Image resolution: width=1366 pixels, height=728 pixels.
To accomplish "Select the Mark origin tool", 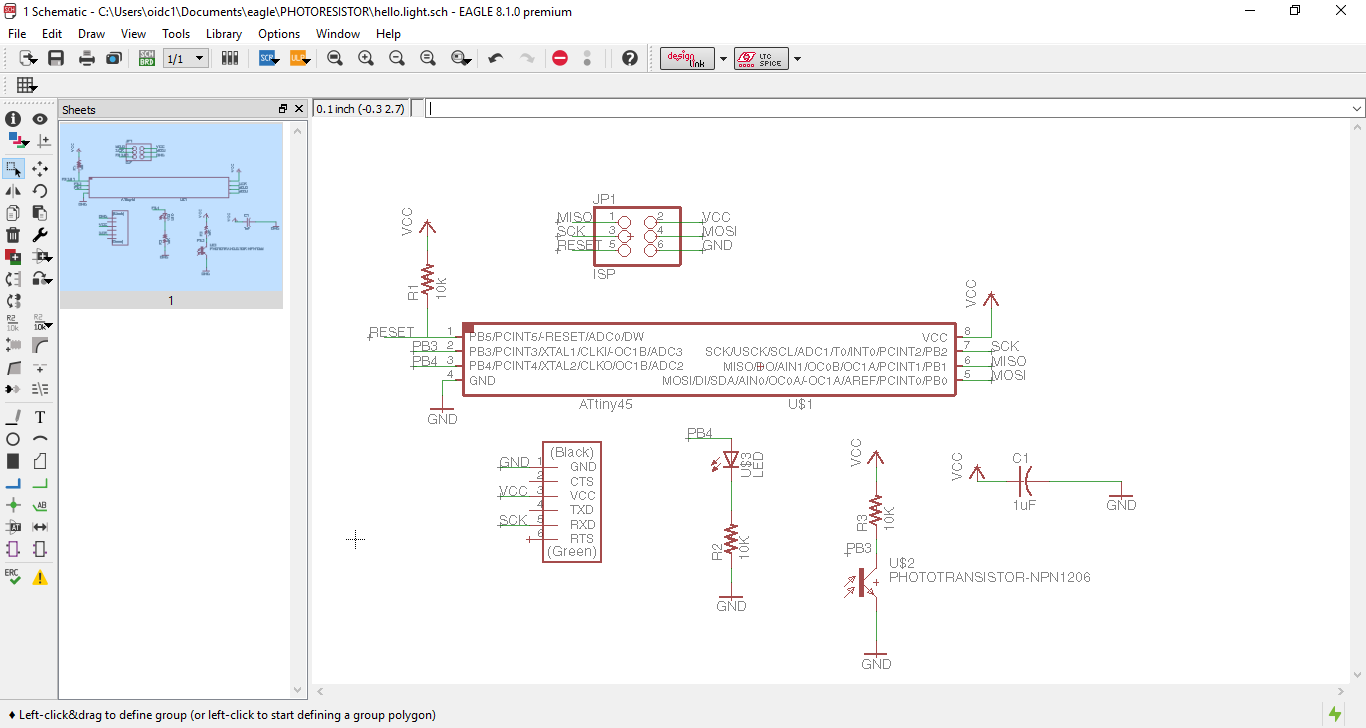I will click(x=43, y=141).
